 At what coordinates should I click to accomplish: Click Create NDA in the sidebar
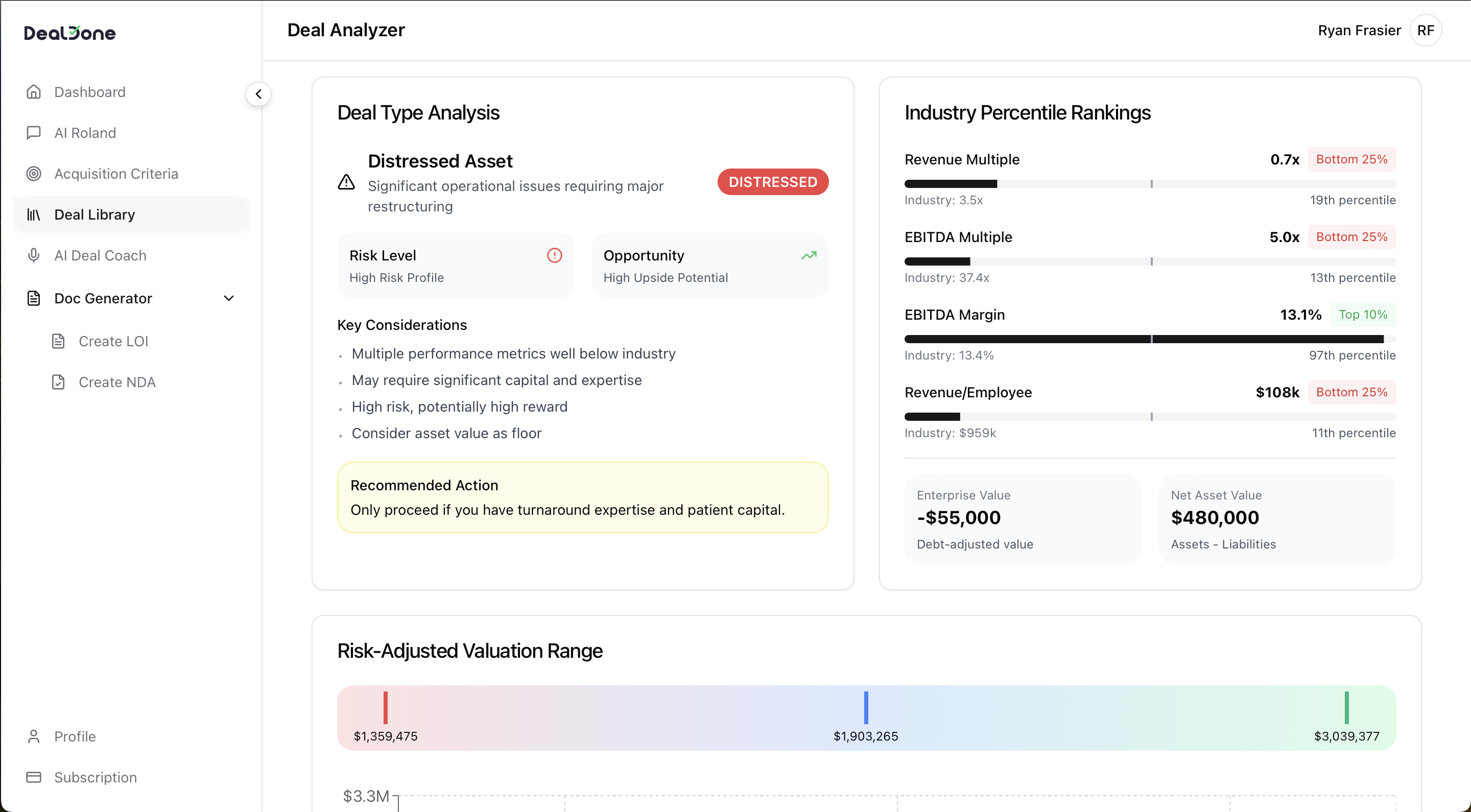(x=117, y=381)
